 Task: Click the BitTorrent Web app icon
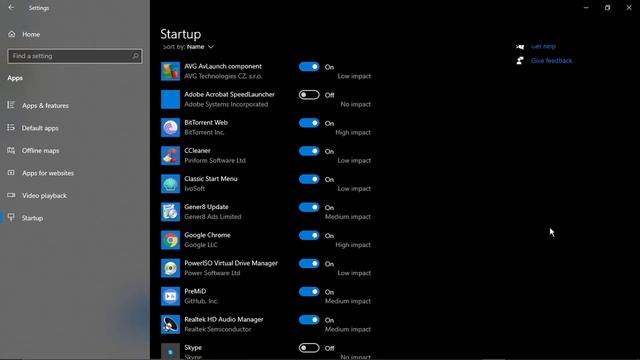(170, 127)
